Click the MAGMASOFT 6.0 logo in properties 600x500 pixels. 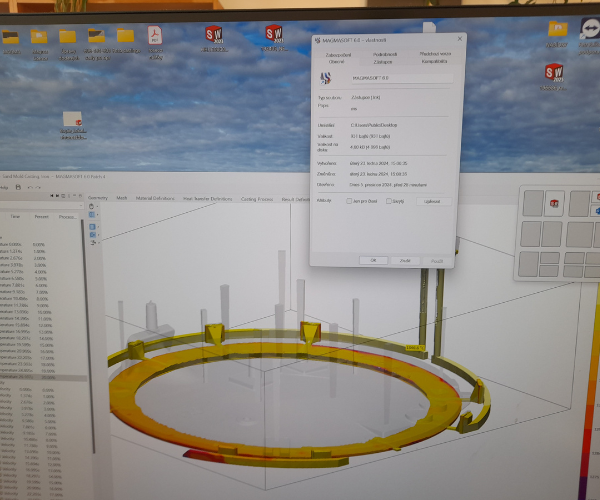(x=325, y=78)
